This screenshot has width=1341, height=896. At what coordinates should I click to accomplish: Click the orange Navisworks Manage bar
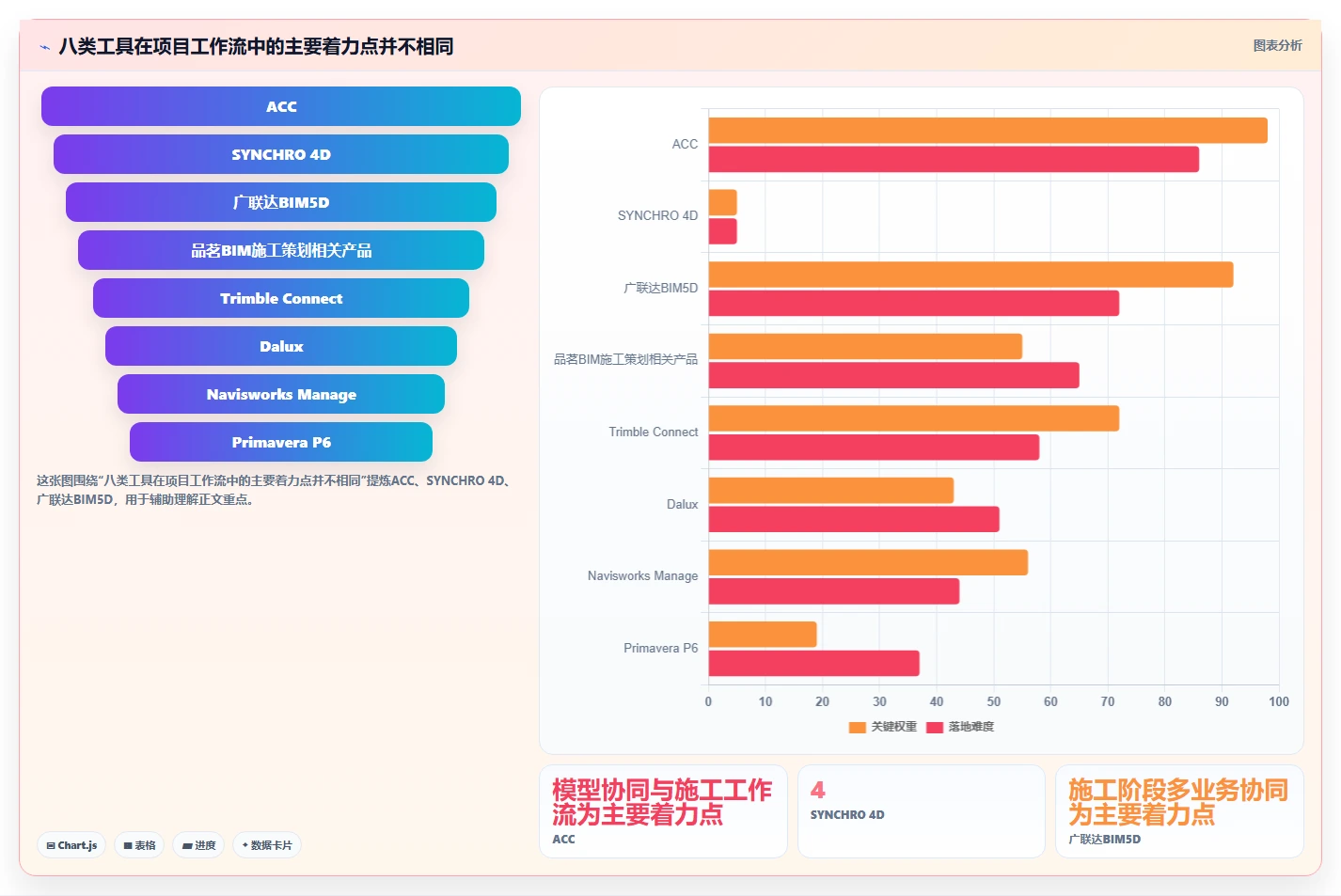coord(868,562)
